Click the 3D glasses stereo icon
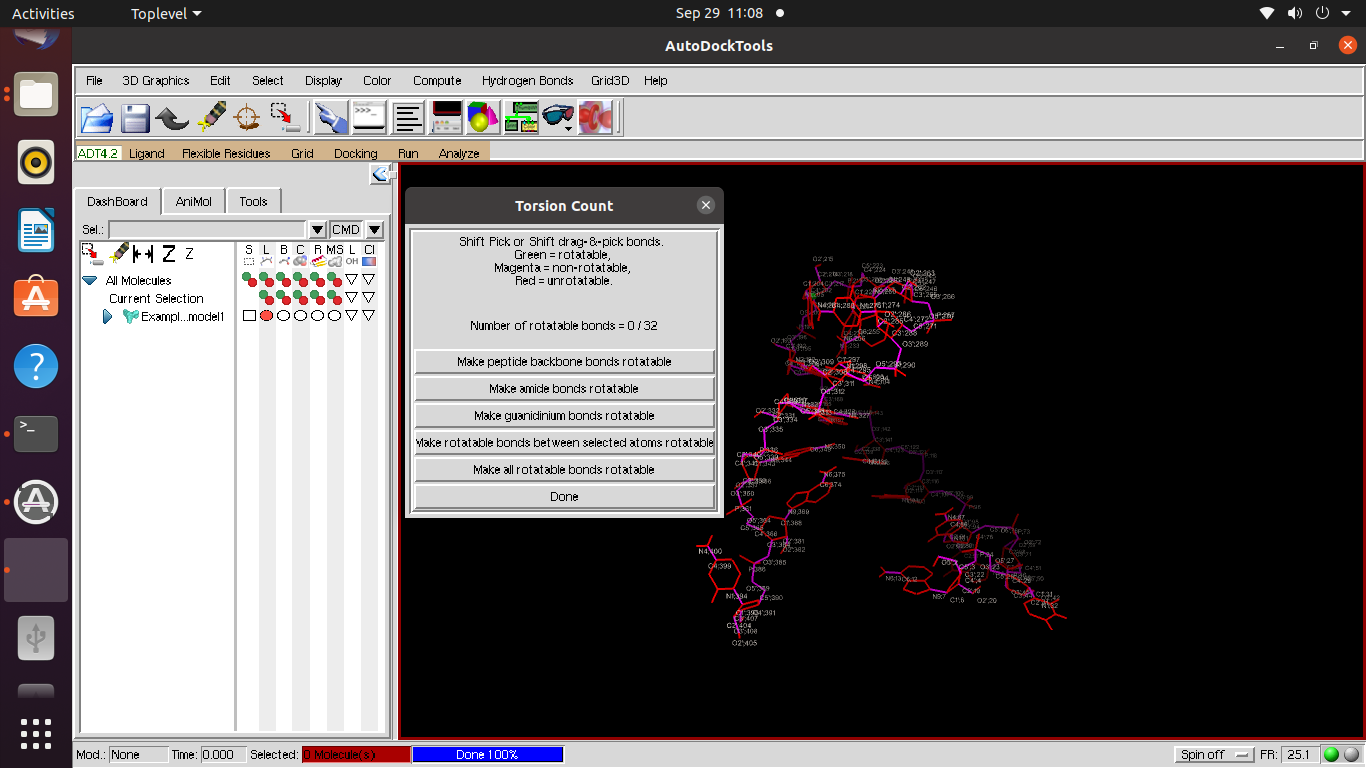Screen dimensions: 1366x768 [557, 118]
